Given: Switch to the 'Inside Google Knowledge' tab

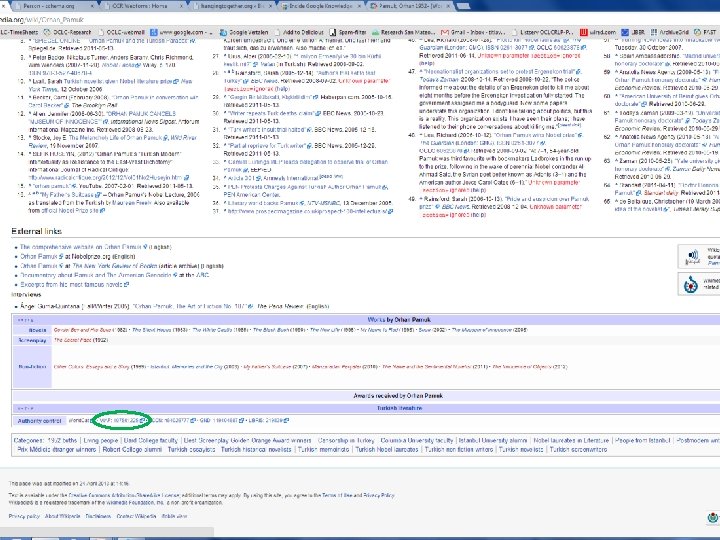Looking at the screenshot, I should 321,6.
